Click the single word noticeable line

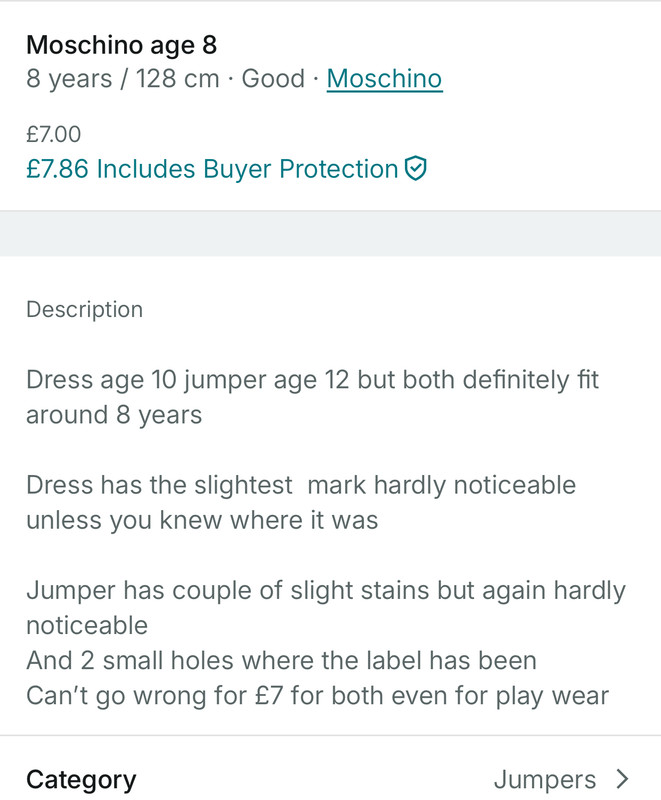87,626
